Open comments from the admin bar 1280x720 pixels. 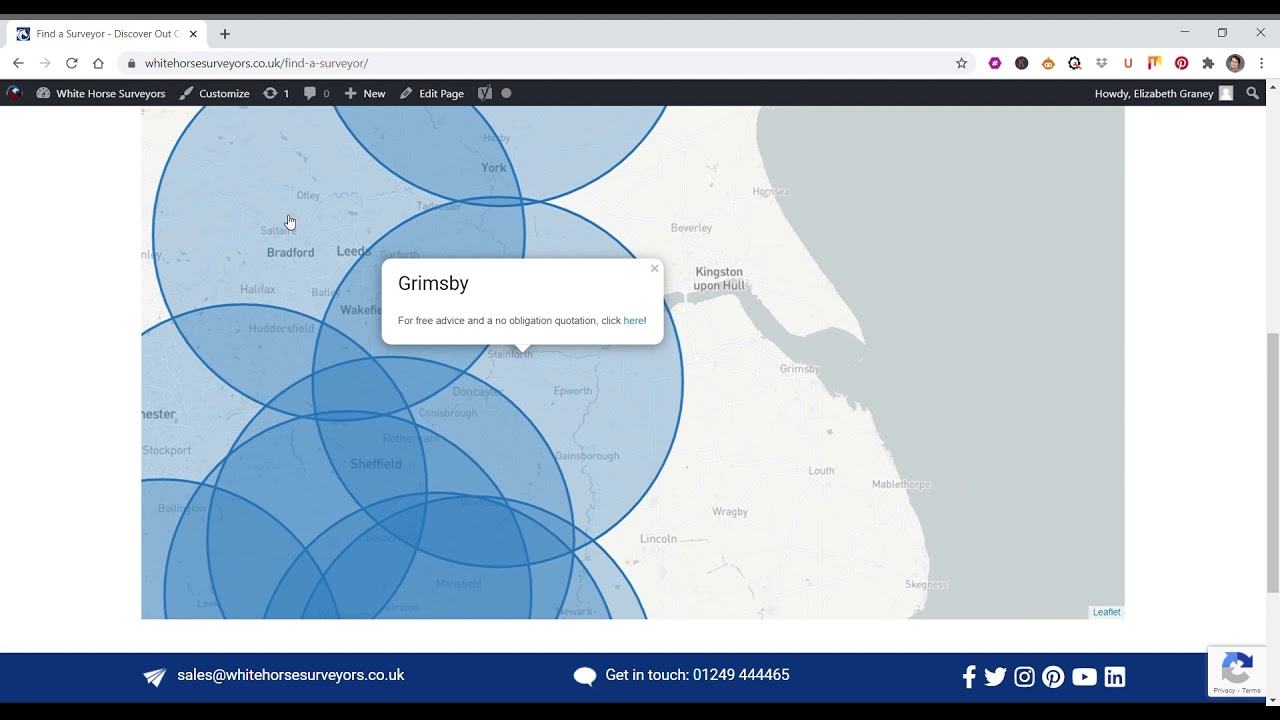click(316, 93)
